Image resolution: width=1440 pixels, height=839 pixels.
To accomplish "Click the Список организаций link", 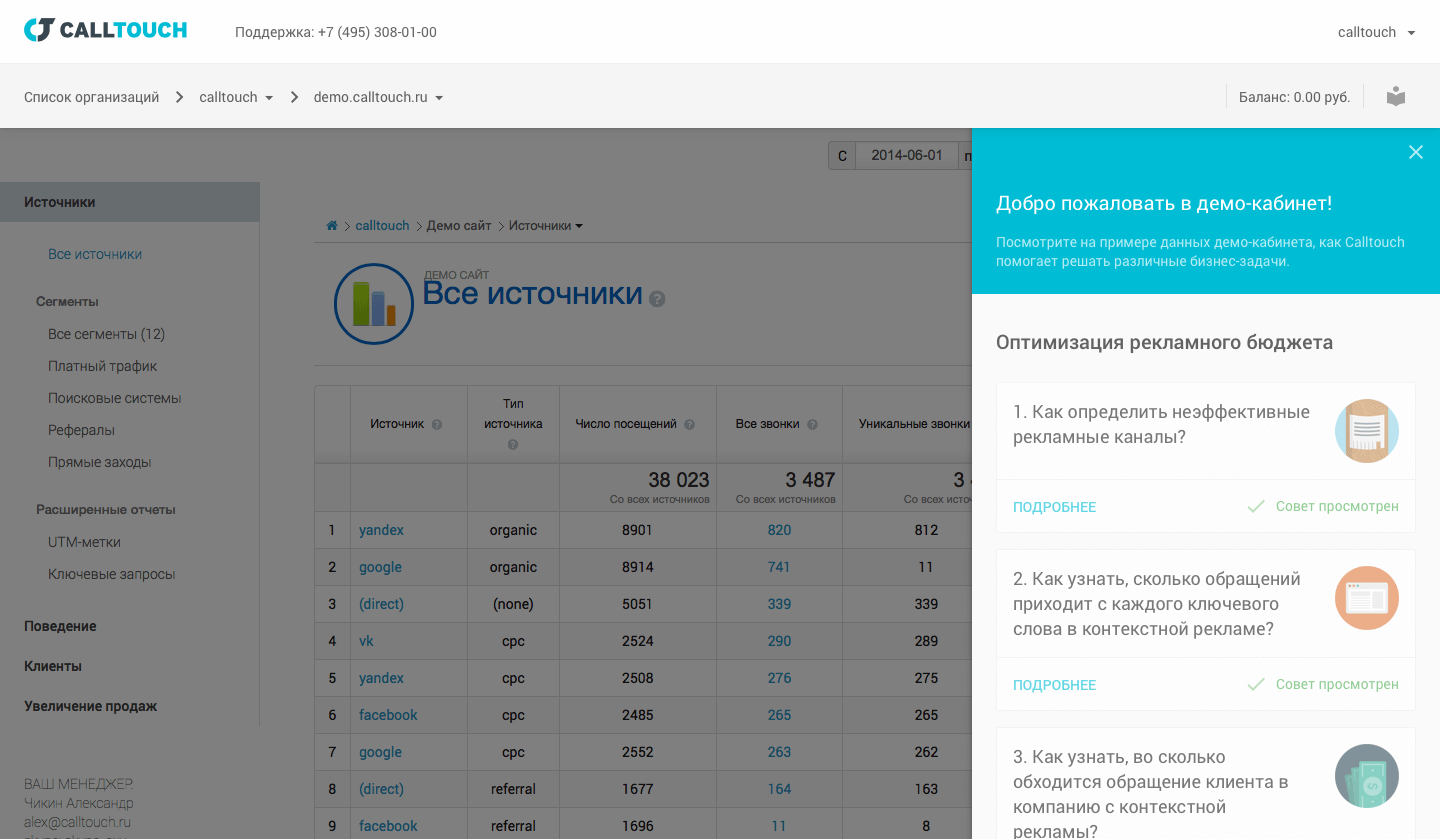I will coord(91,97).
